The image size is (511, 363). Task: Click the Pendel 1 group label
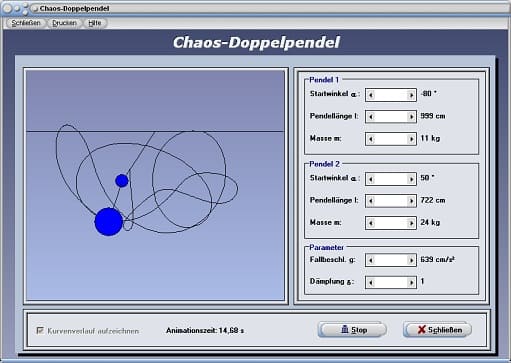pyautogui.click(x=324, y=80)
